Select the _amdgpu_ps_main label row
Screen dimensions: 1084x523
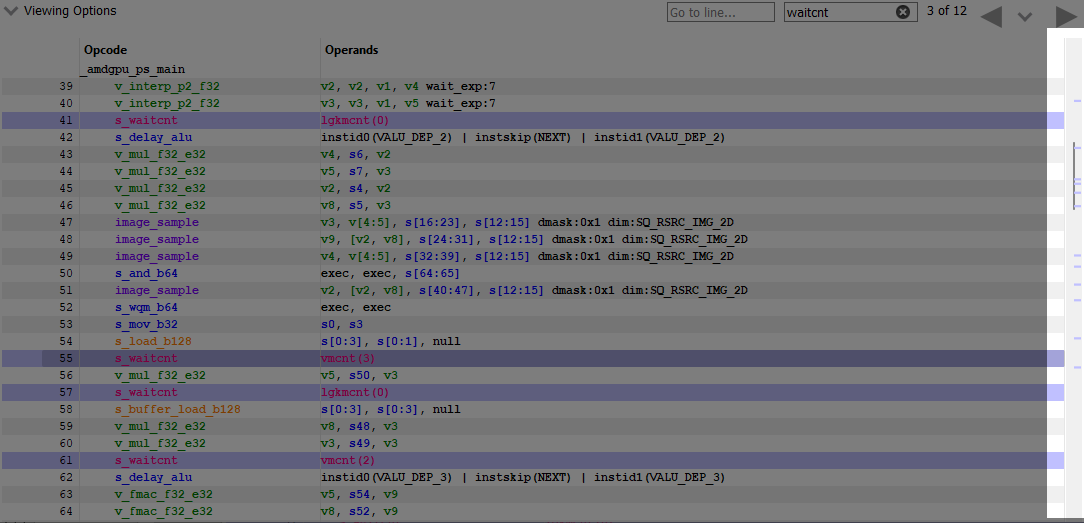coord(132,69)
